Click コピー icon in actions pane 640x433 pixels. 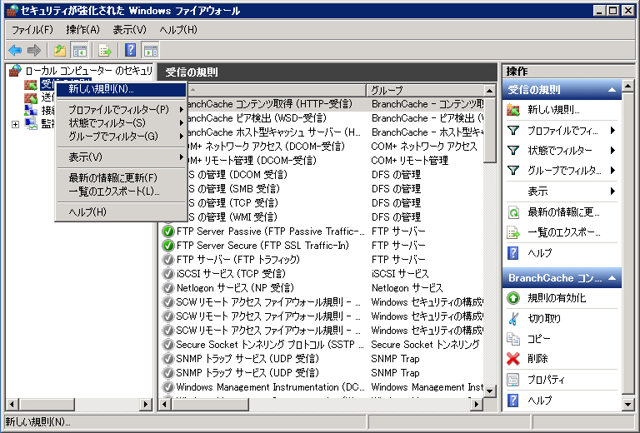click(513, 338)
